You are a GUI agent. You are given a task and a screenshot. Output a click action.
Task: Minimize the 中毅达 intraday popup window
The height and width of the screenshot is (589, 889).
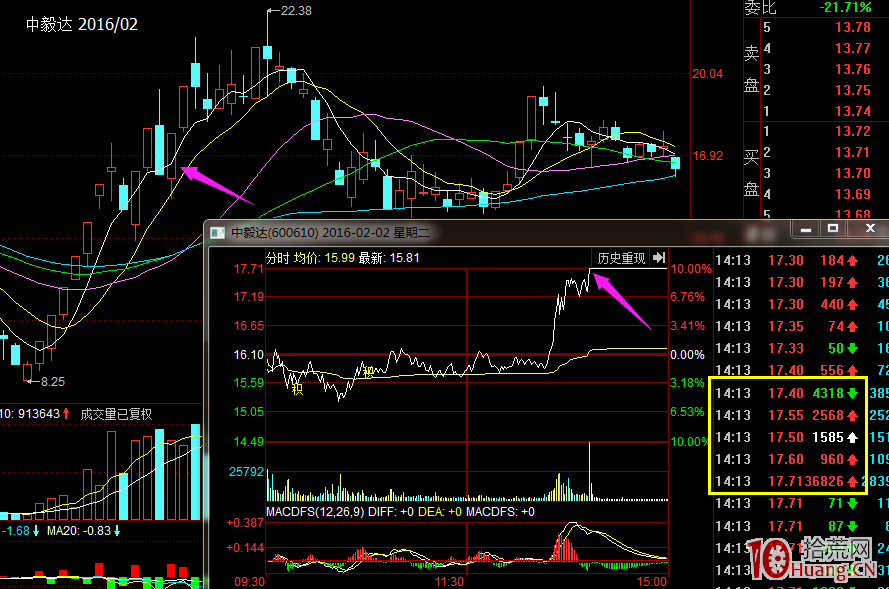click(806, 230)
